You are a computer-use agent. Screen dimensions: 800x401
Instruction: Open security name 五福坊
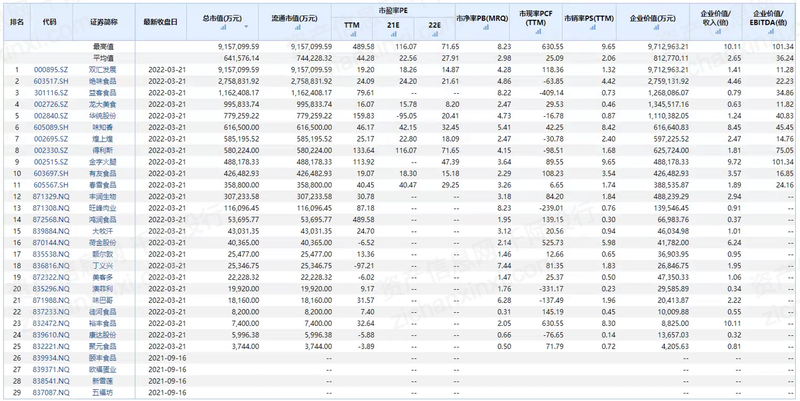point(101,393)
